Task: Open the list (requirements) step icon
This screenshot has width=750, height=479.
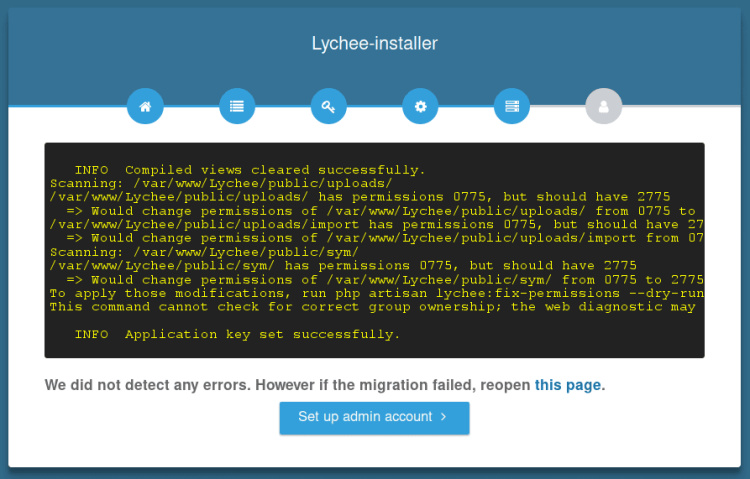Action: pyautogui.click(x=237, y=106)
